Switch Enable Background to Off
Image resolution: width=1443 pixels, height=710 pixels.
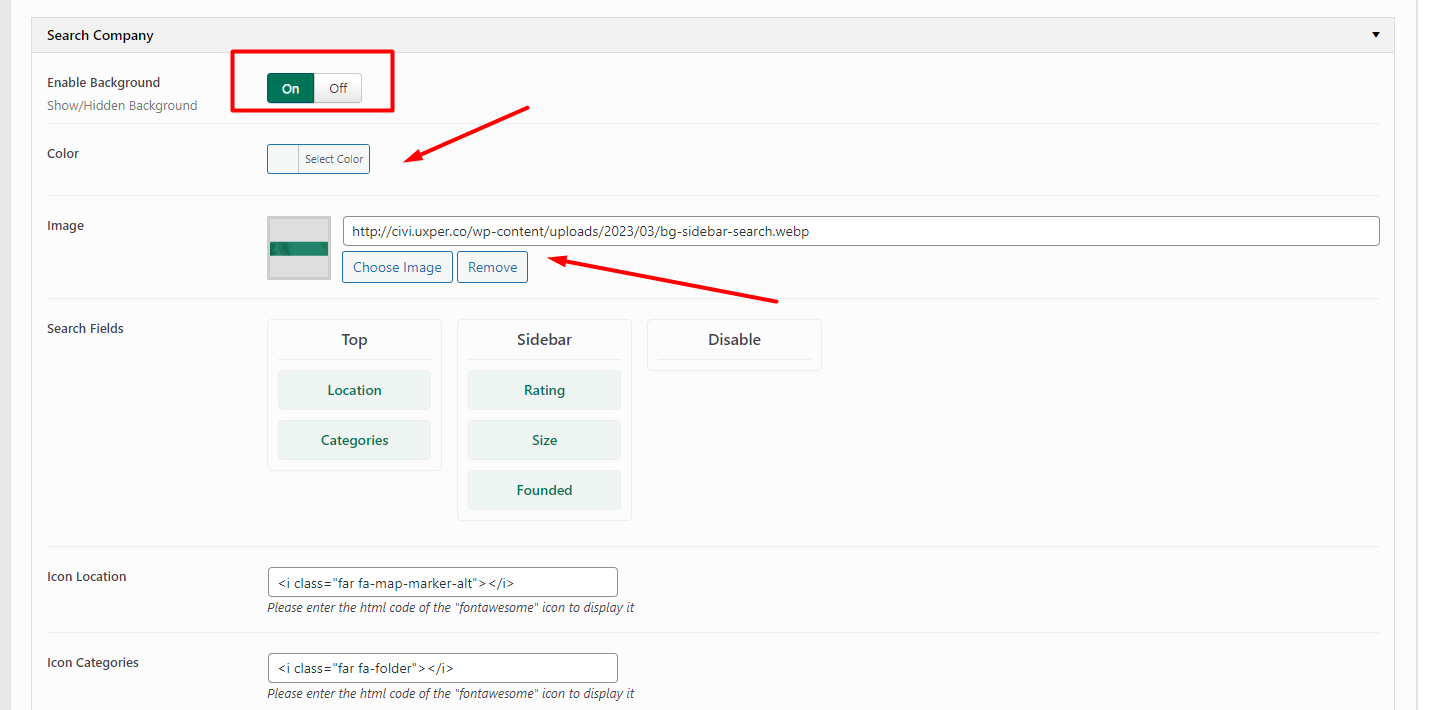point(338,88)
